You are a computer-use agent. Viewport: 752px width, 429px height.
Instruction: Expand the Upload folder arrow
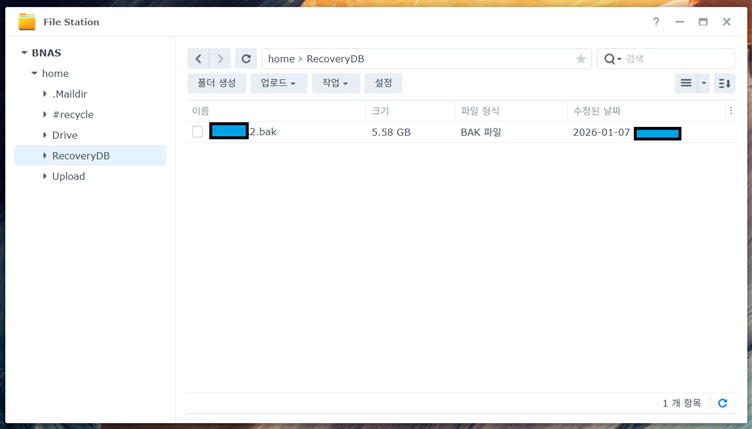coord(45,176)
